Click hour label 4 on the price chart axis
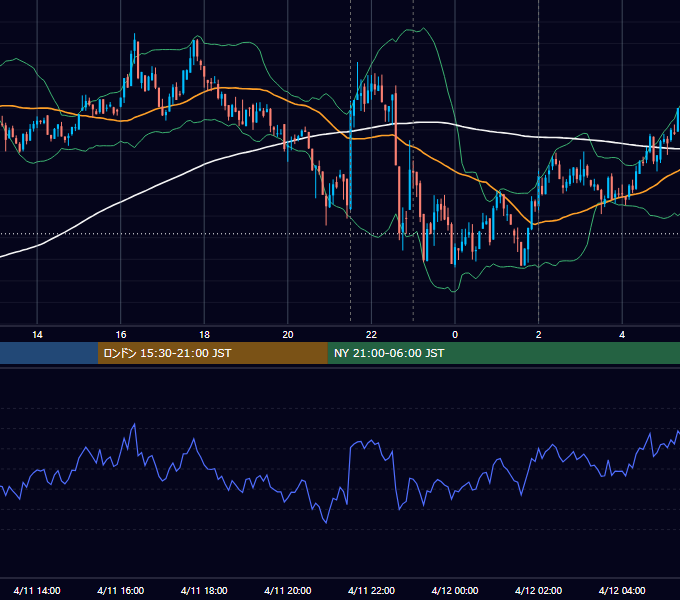Viewport: 680px width, 600px height. click(x=622, y=335)
